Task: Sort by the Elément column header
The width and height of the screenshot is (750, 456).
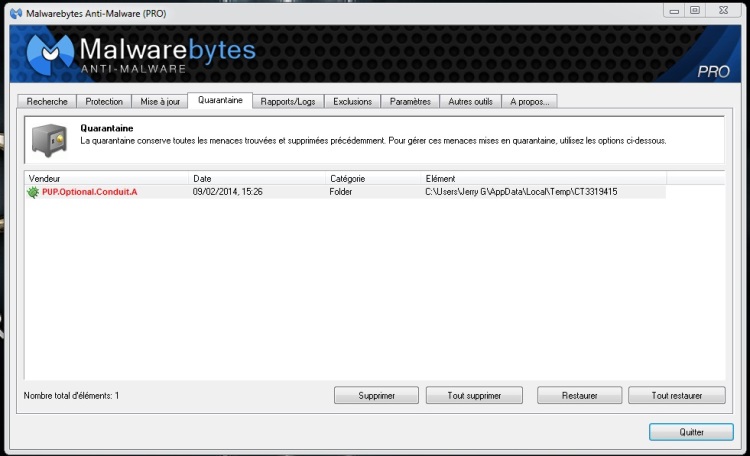Action: point(544,178)
